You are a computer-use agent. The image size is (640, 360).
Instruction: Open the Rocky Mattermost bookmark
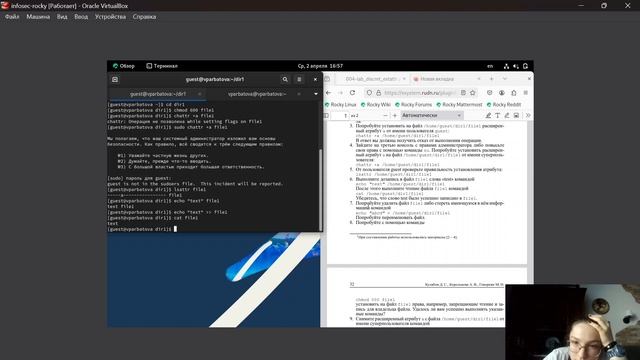point(459,104)
